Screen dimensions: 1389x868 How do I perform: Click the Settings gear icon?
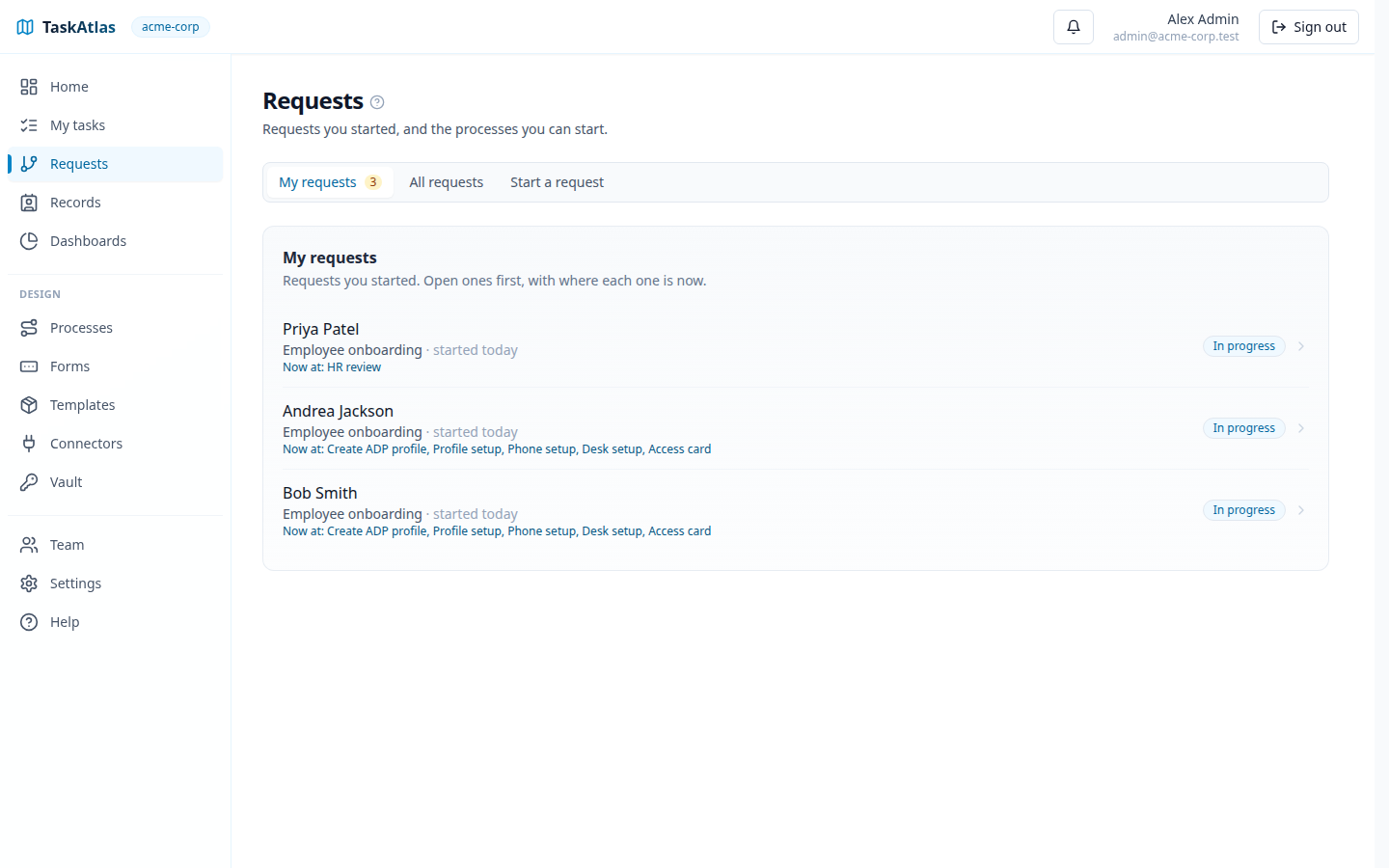[29, 583]
